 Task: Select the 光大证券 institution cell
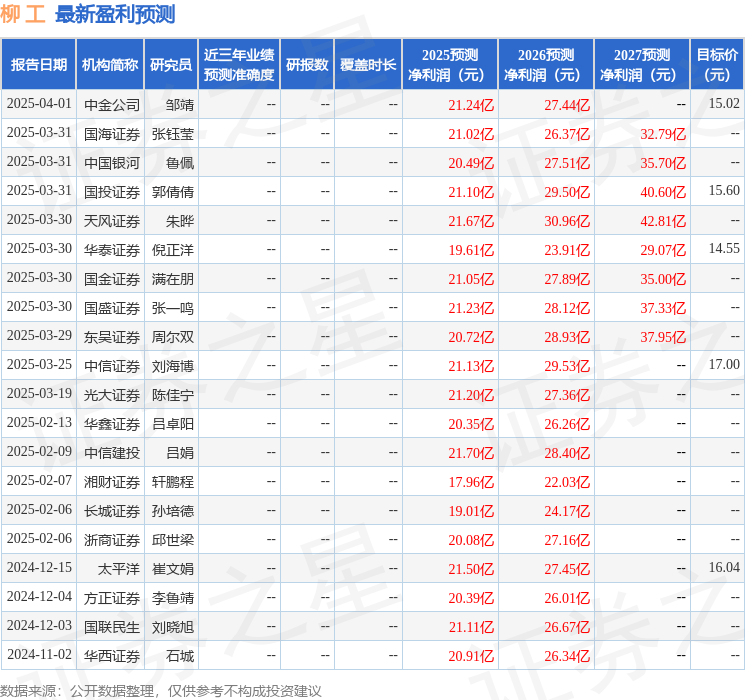coord(112,395)
